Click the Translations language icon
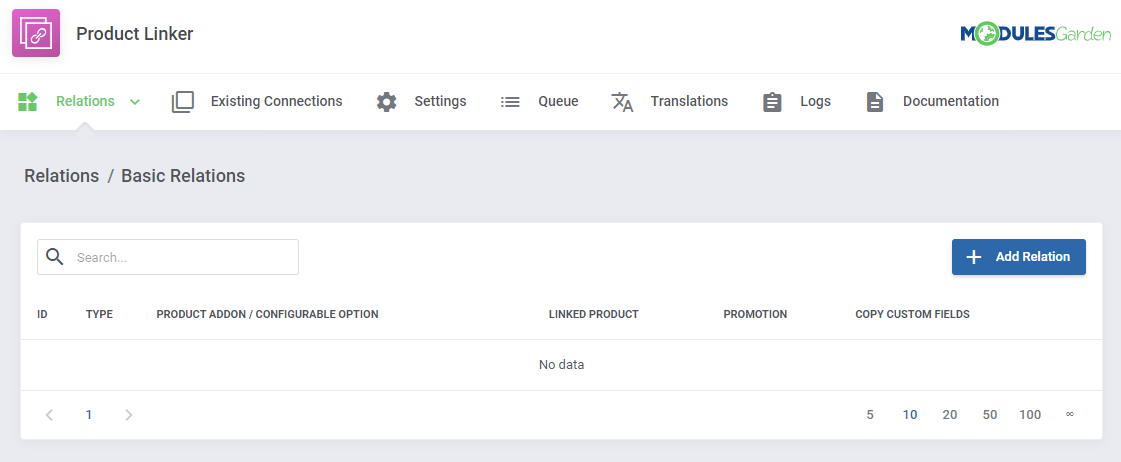The image size is (1121, 462). (623, 102)
